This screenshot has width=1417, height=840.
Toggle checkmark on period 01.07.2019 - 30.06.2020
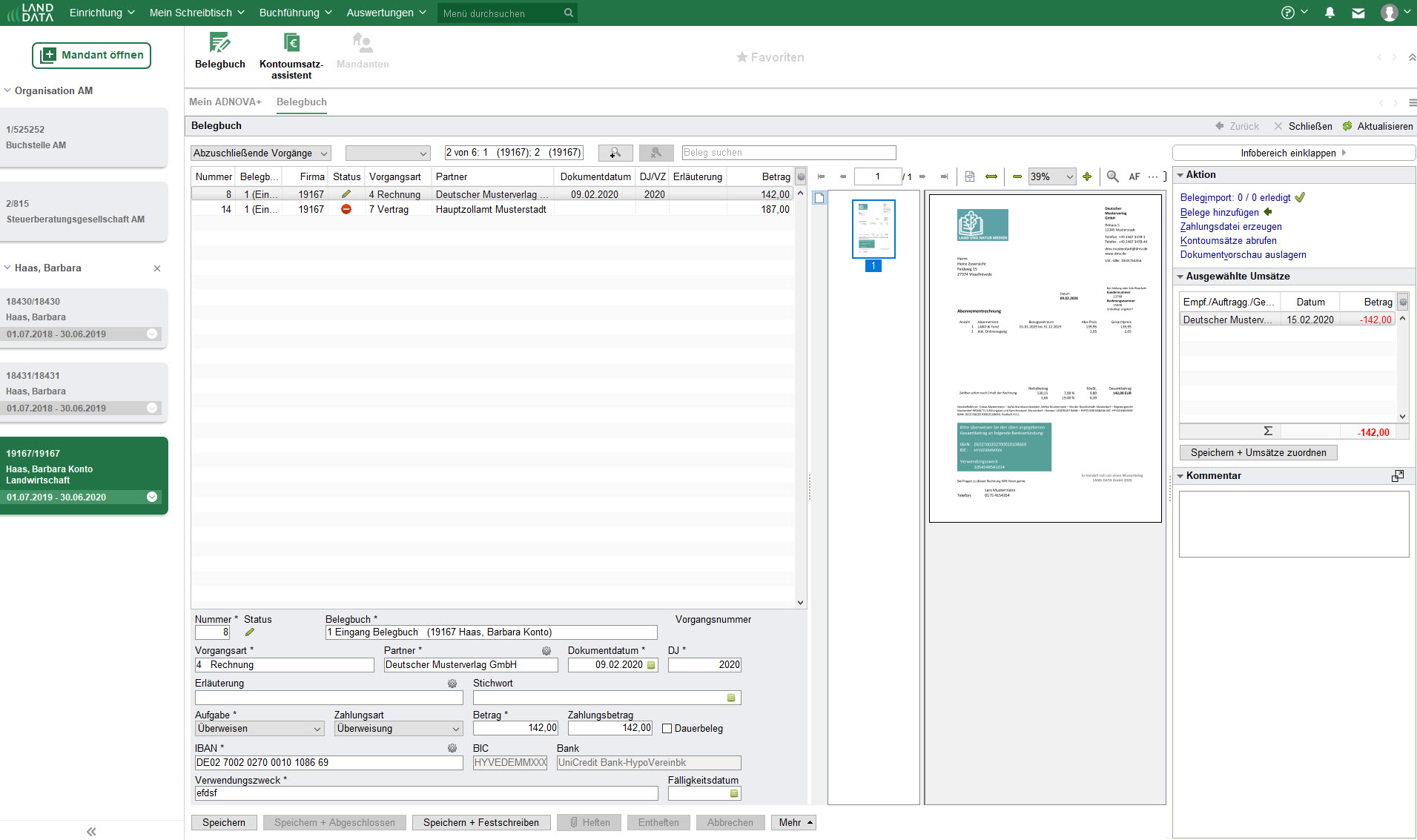point(152,497)
